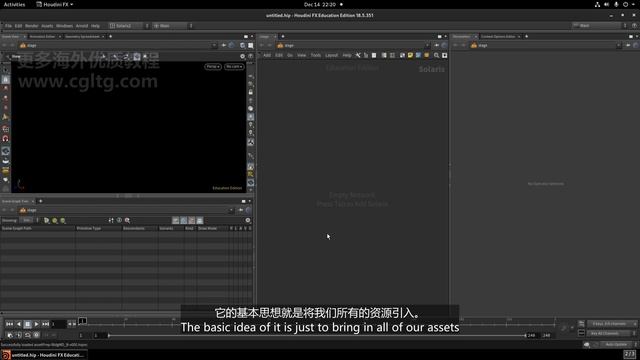This screenshot has height=360, width=640.
Task: Click the network box icon in network toolbar
Action: [x=418, y=55]
